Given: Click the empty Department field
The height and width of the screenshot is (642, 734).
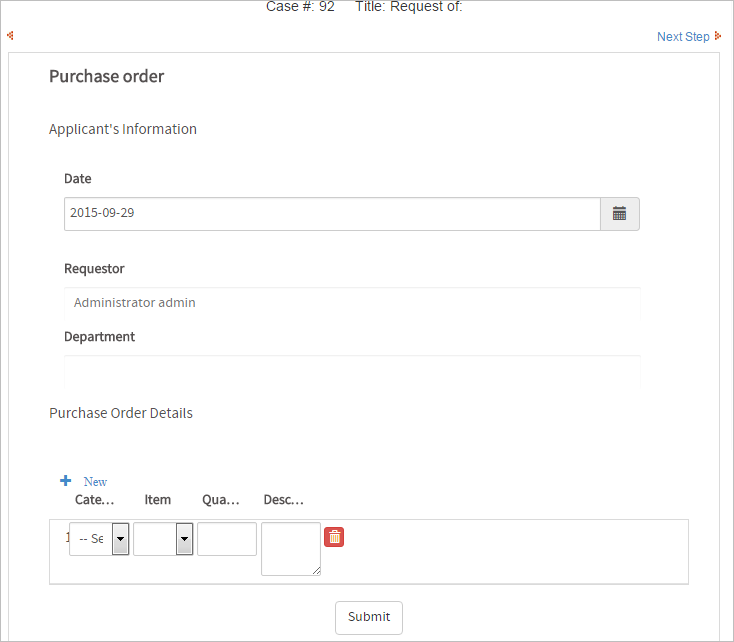Looking at the screenshot, I should pos(352,372).
